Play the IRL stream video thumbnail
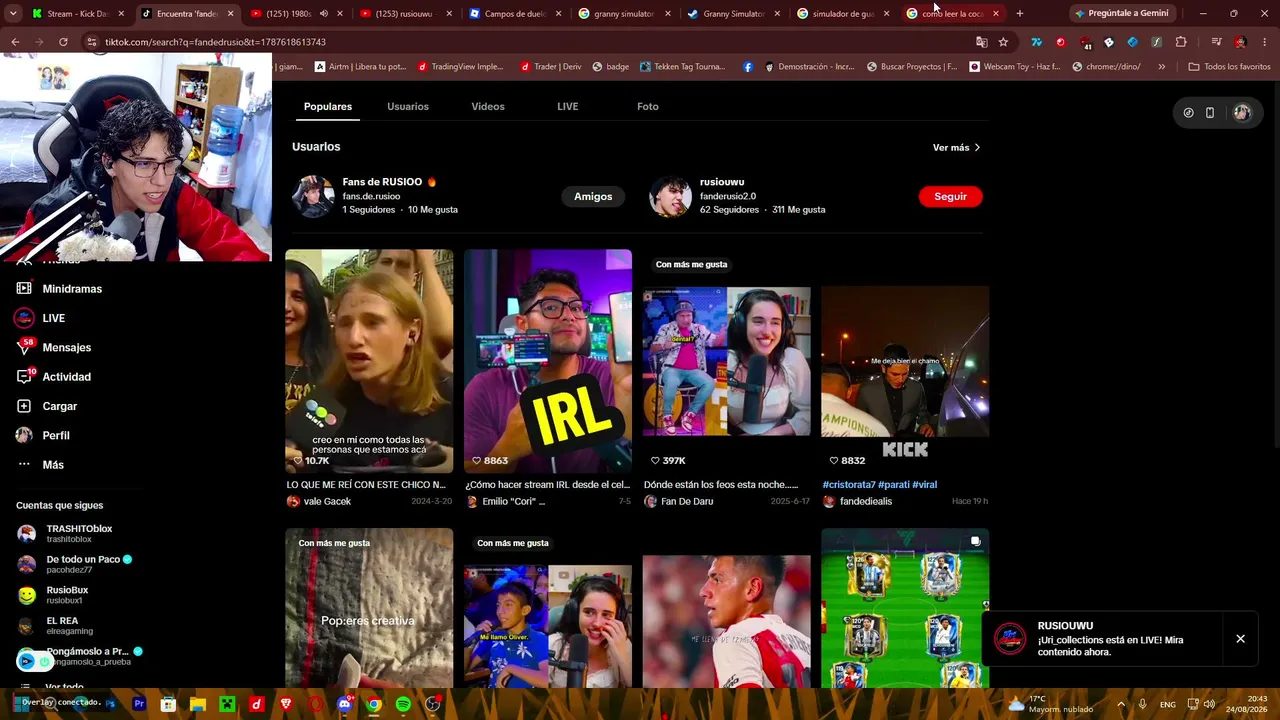This screenshot has width=1280, height=720. [x=548, y=361]
